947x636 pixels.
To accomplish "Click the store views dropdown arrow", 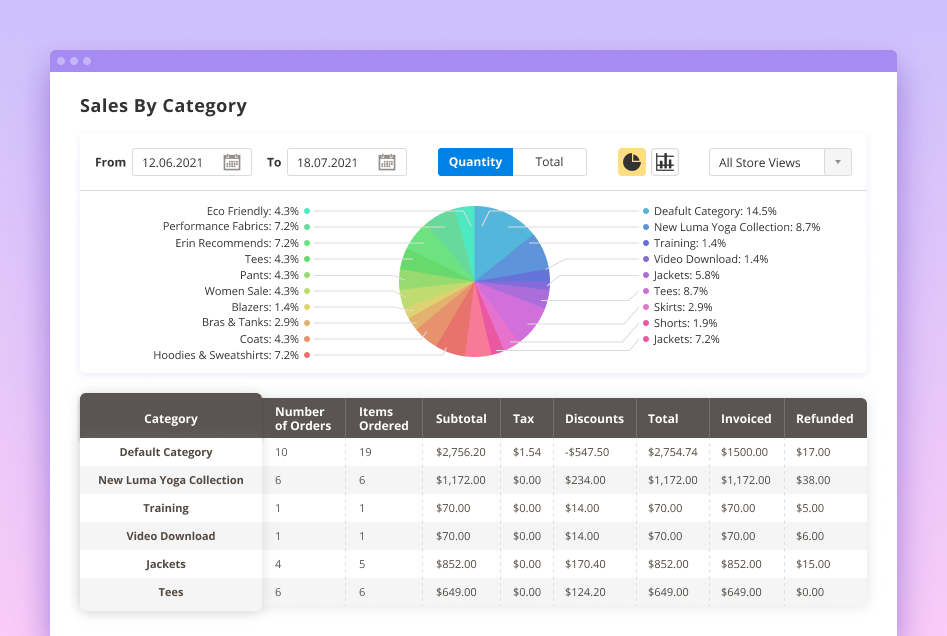I will [837, 162].
